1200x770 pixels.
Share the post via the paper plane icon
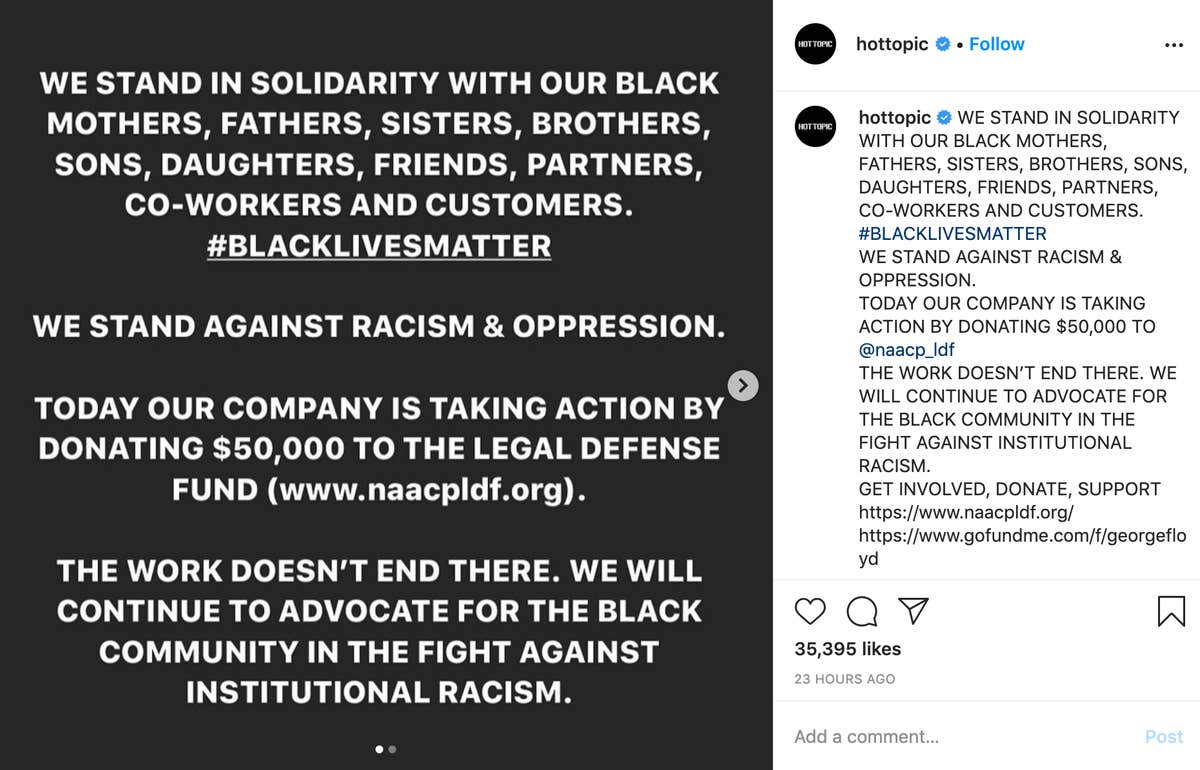point(913,611)
